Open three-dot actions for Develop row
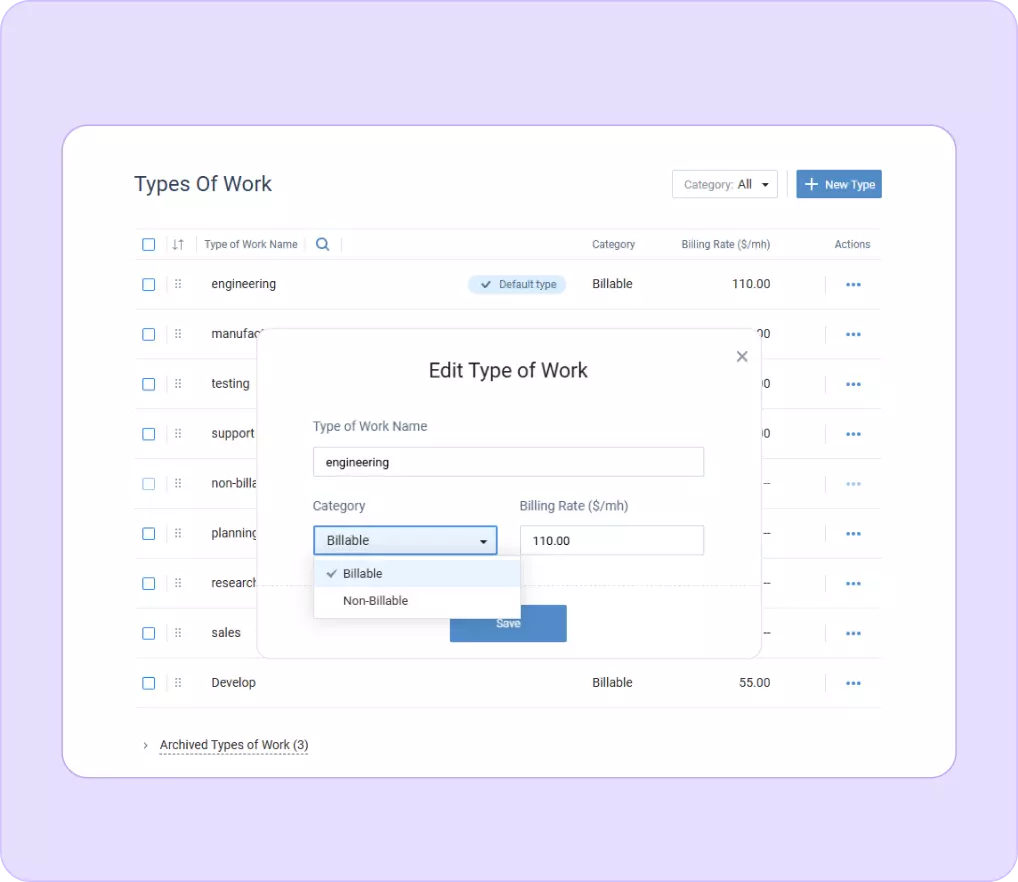Viewport: 1018px width, 882px height. (853, 683)
